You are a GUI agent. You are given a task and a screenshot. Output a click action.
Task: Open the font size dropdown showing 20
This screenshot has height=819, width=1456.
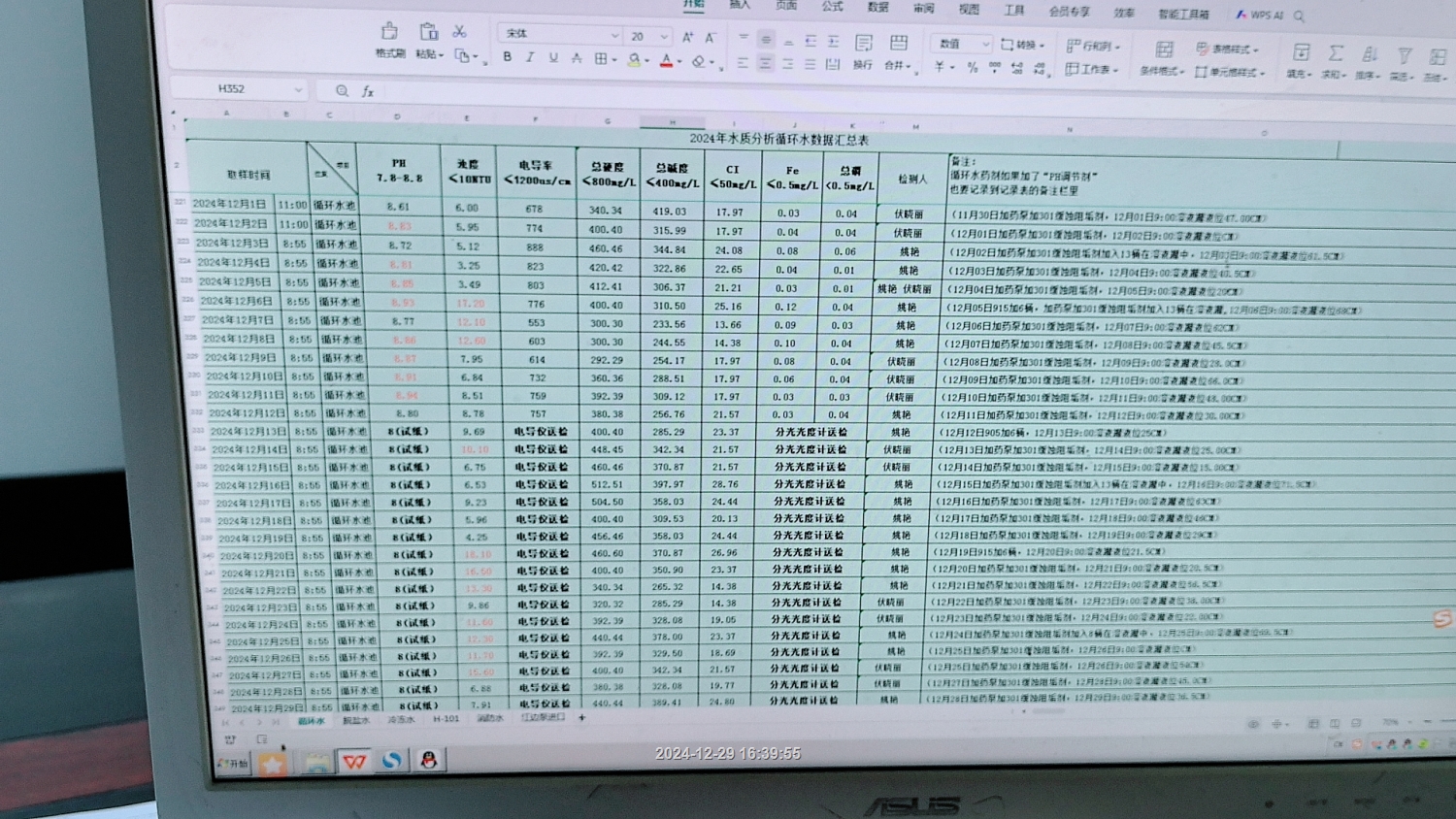pyautogui.click(x=648, y=37)
